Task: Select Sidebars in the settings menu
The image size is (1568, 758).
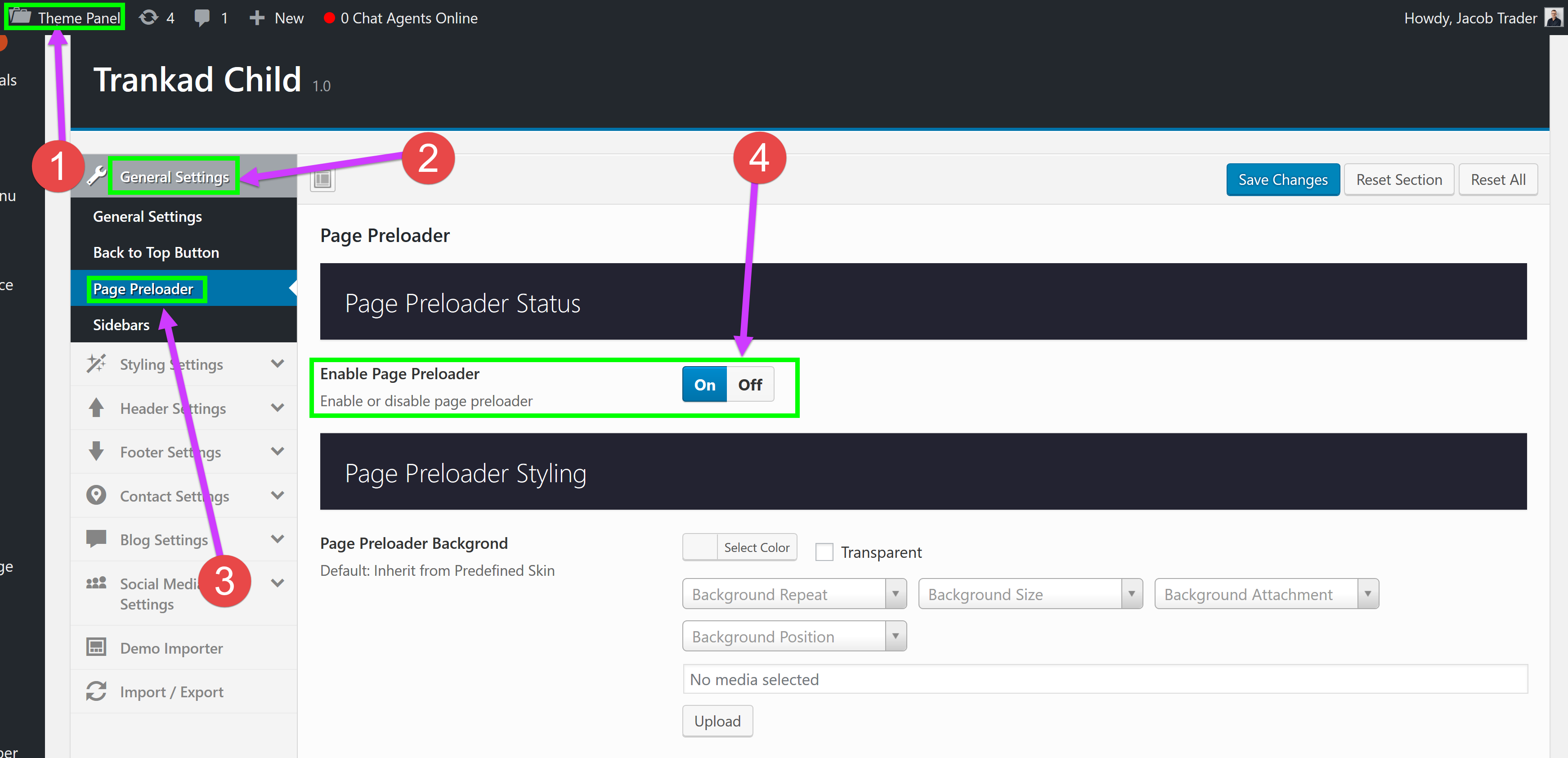Action: click(121, 325)
